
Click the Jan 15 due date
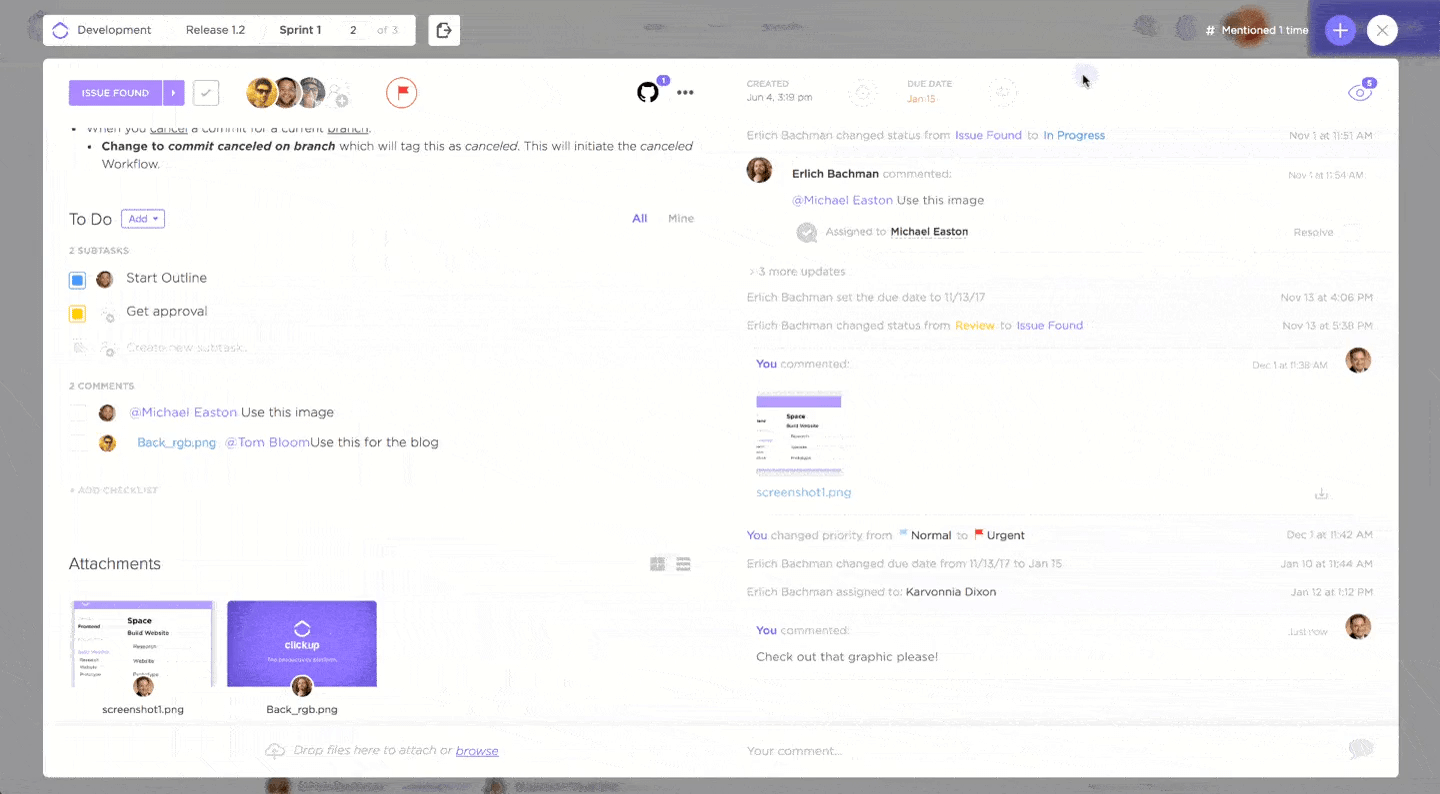pos(921,99)
